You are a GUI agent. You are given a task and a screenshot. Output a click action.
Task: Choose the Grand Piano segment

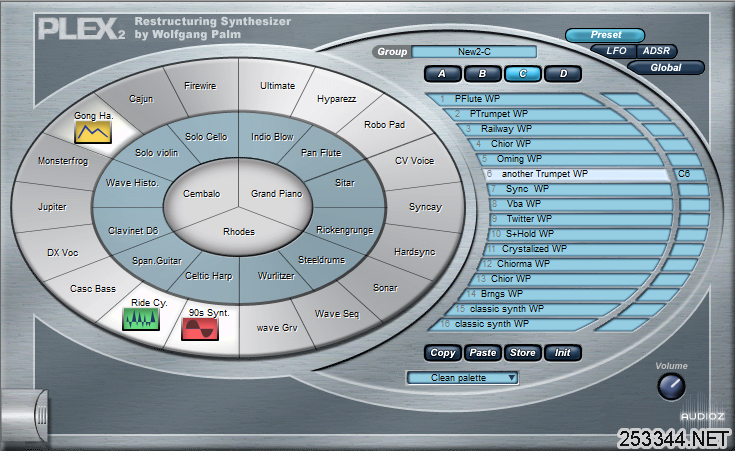click(x=276, y=194)
